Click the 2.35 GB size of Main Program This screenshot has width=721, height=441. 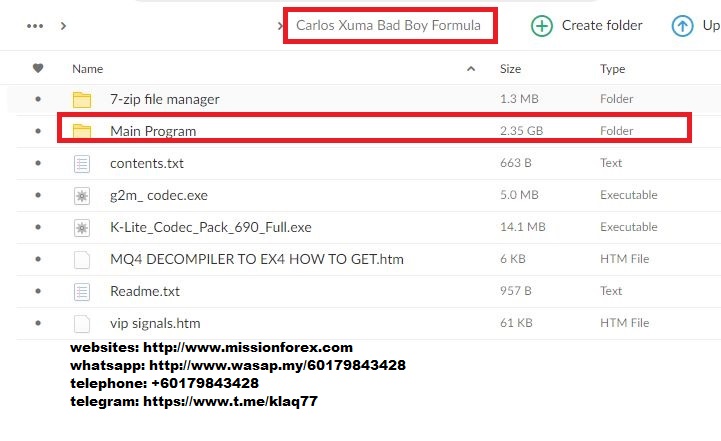(521, 131)
